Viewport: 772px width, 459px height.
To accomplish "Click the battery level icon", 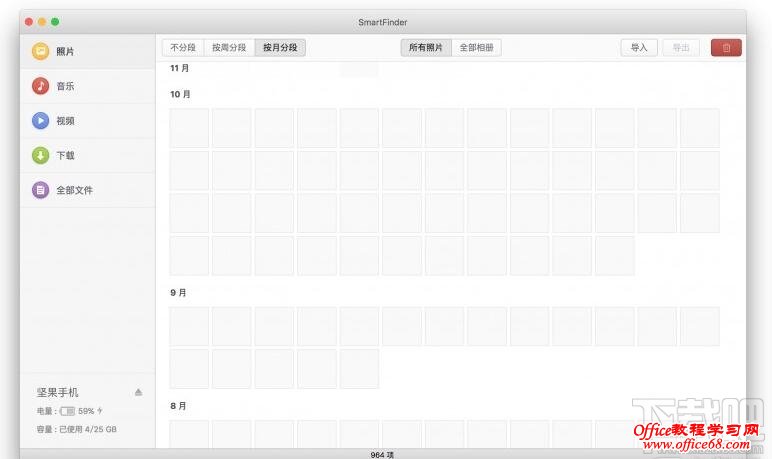I will tap(67, 411).
